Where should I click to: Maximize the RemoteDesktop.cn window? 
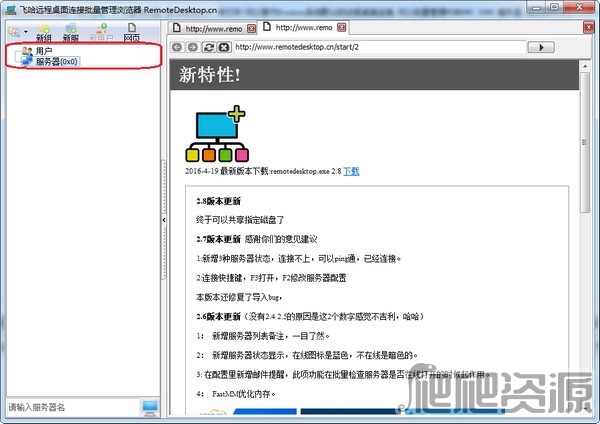554,7
